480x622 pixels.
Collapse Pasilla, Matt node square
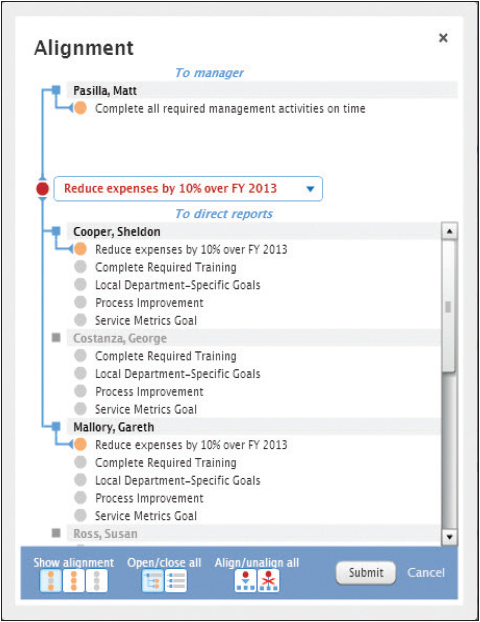pyautogui.click(x=56, y=90)
